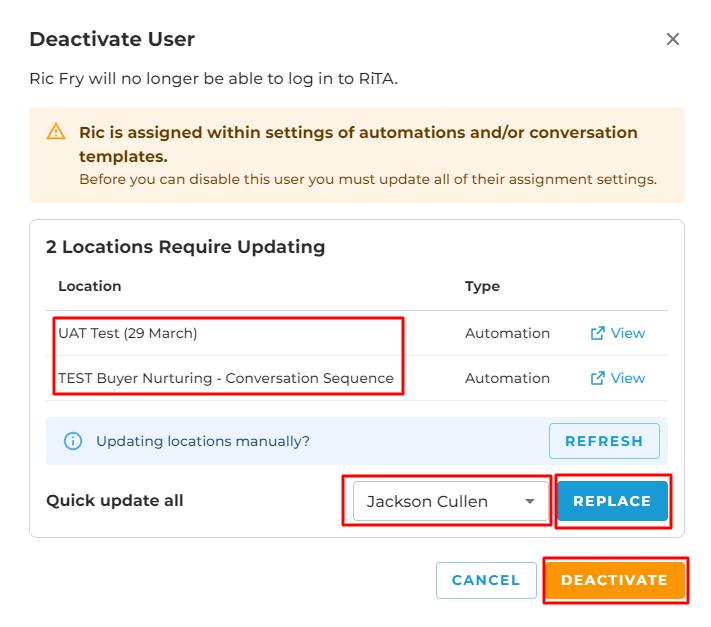
Task: Click the dropdown arrow beside Jackson Cullen
Action: [530, 501]
